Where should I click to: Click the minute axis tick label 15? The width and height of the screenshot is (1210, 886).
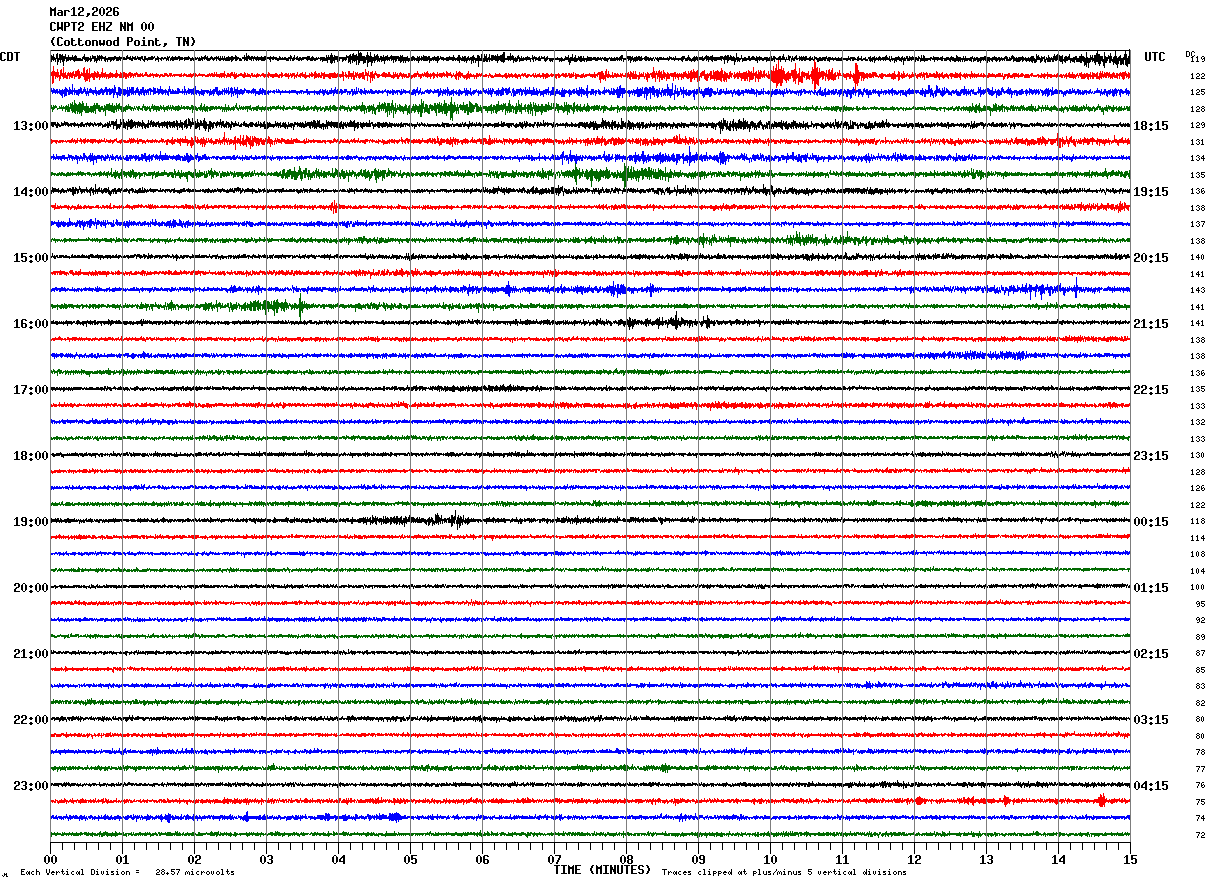(x=1130, y=859)
